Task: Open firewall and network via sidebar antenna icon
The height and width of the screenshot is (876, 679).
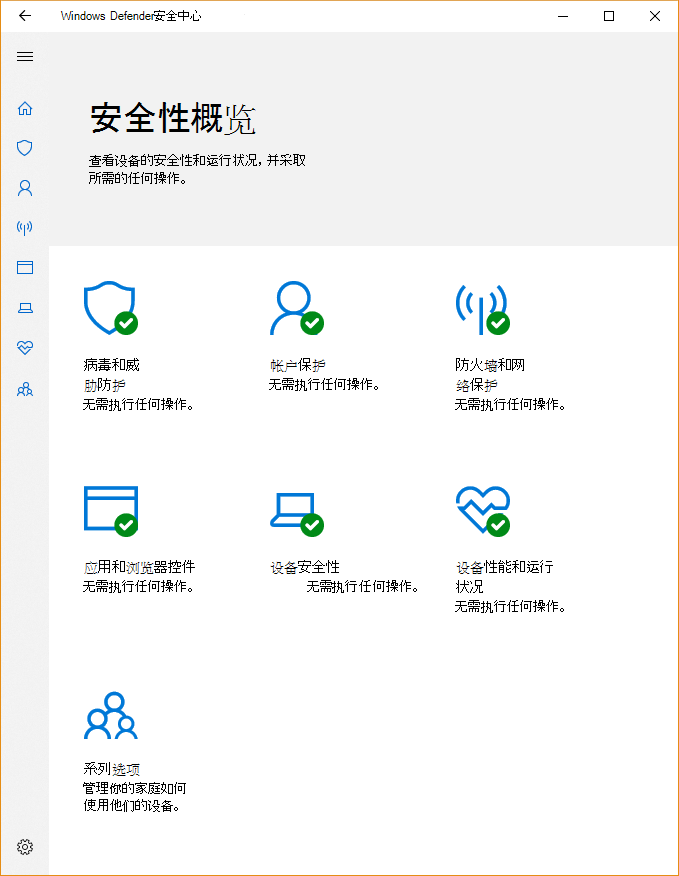Action: tap(25, 228)
